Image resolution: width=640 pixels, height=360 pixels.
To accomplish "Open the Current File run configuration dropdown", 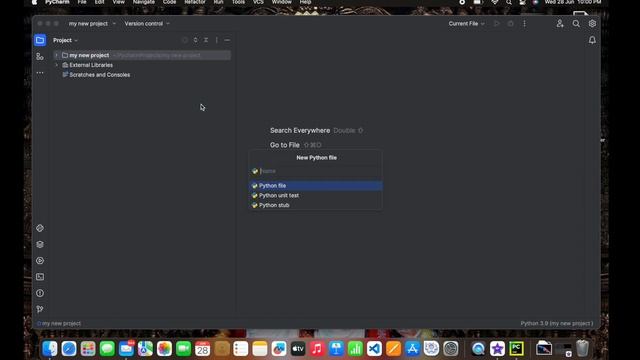I will click(467, 24).
